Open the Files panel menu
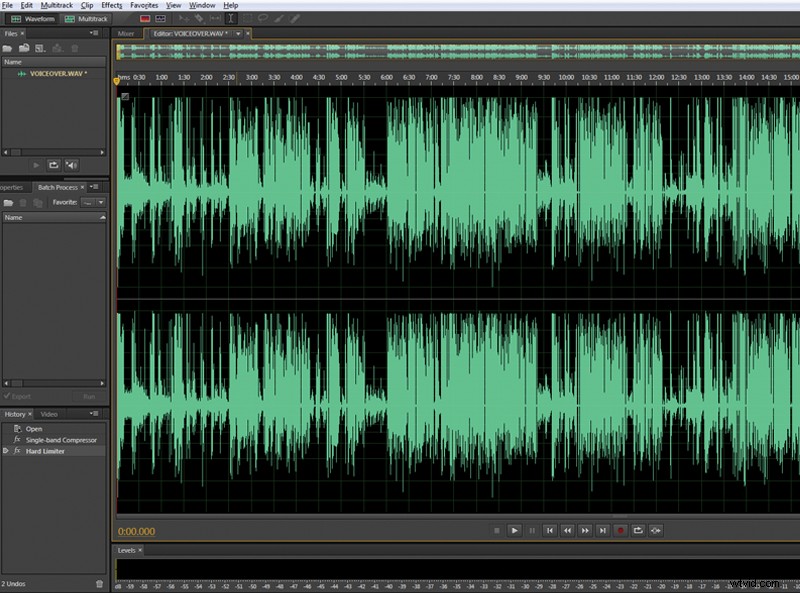This screenshot has height=593, width=800. (93, 33)
